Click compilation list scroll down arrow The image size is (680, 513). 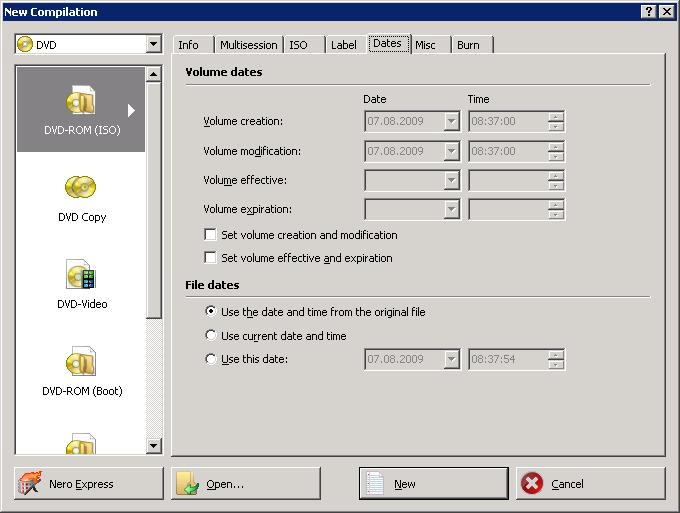(x=154, y=445)
